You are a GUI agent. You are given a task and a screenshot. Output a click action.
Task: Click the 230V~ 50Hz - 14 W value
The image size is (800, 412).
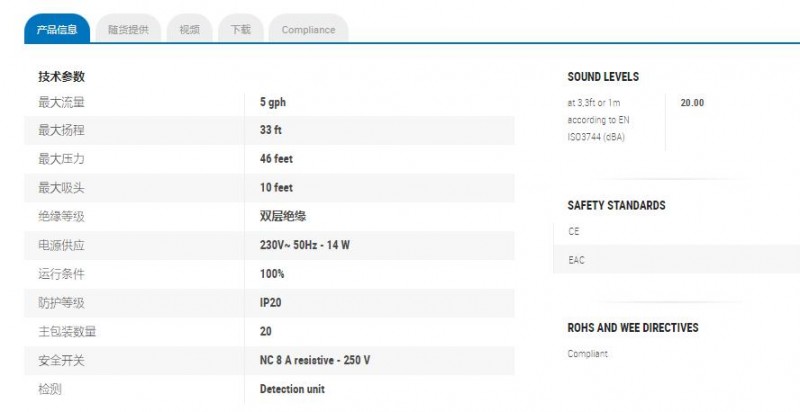click(x=304, y=245)
